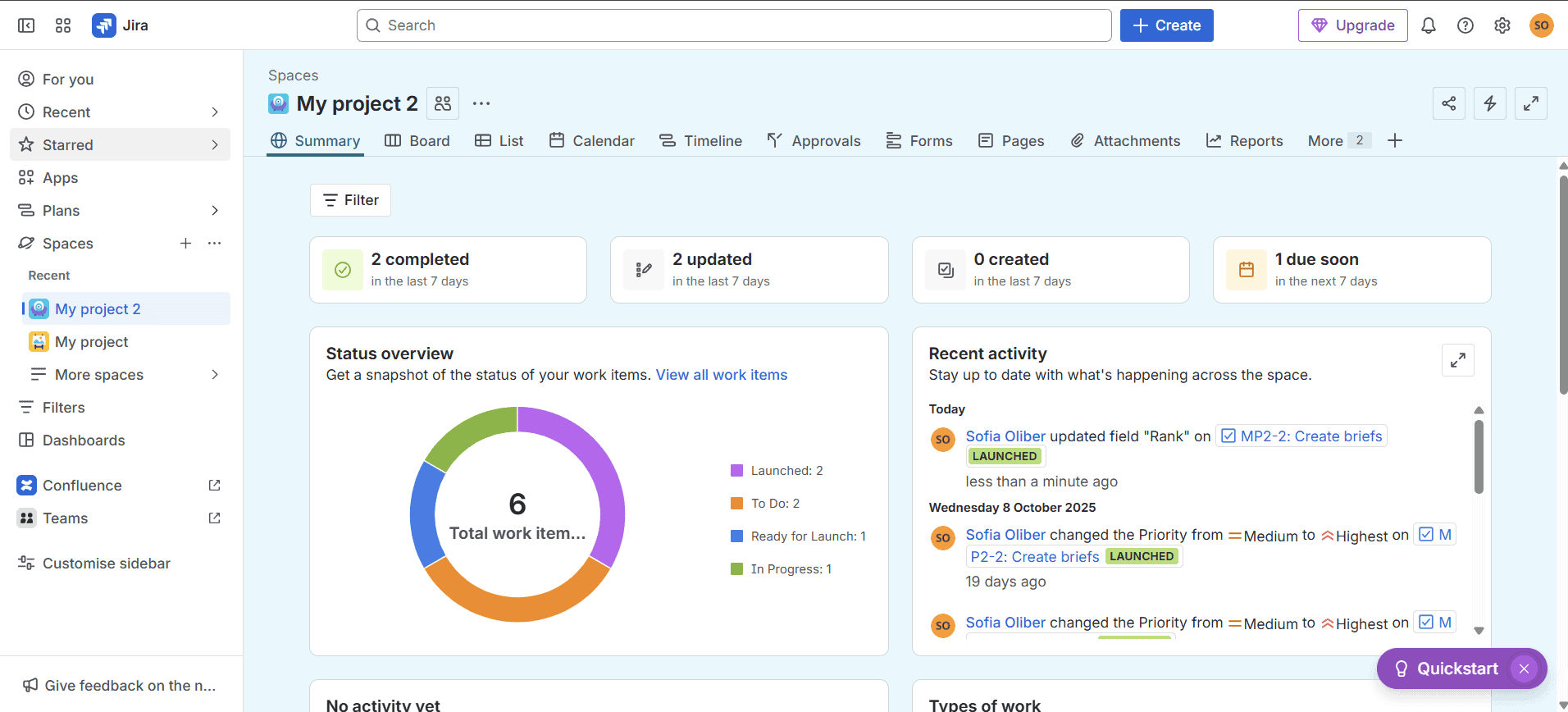Viewport: 1568px width, 712px height.
Task: Switch to the Board tab
Action: (417, 141)
